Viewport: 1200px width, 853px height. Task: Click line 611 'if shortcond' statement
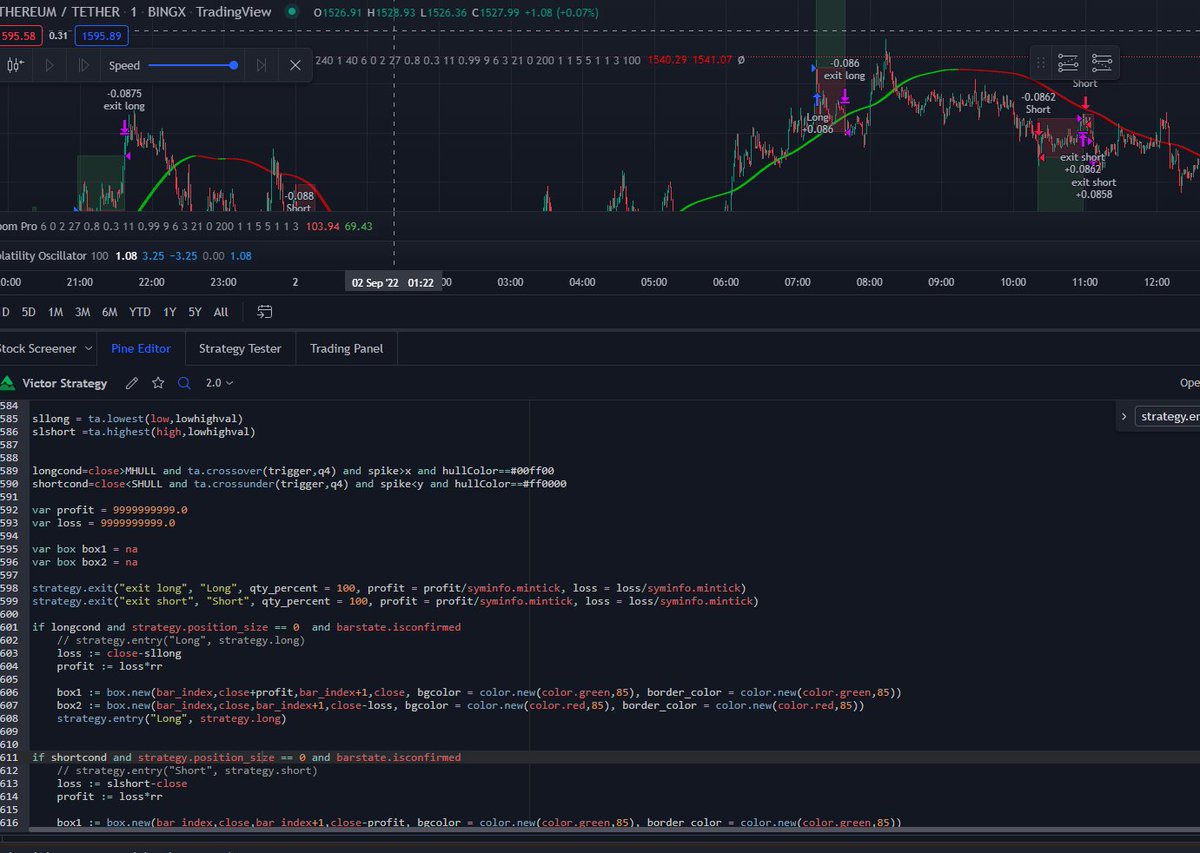point(247,758)
